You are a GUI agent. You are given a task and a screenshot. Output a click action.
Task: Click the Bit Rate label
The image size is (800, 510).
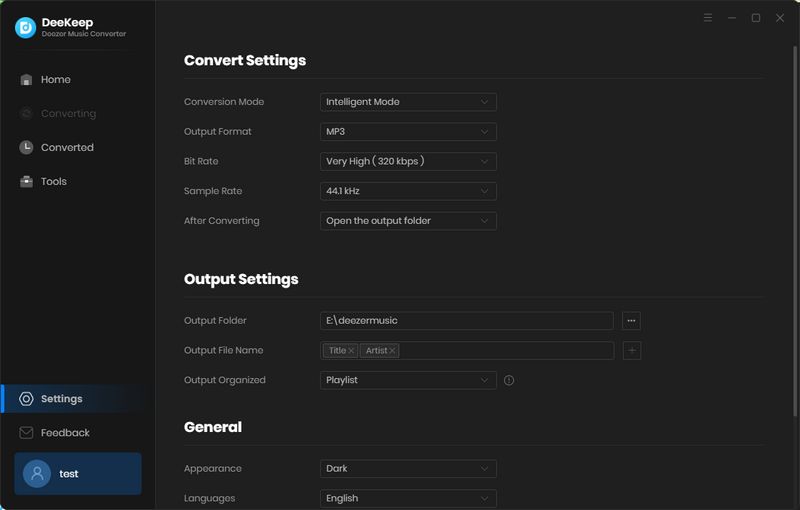201,161
